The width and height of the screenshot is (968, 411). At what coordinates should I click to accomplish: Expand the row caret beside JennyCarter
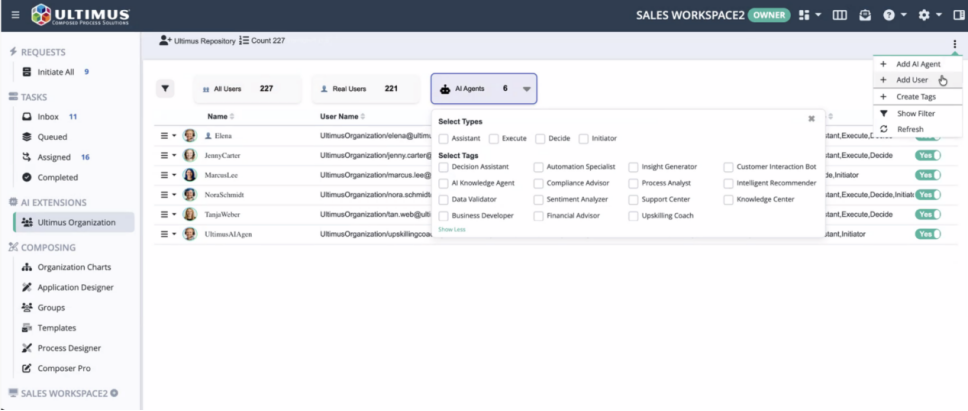tap(174, 155)
